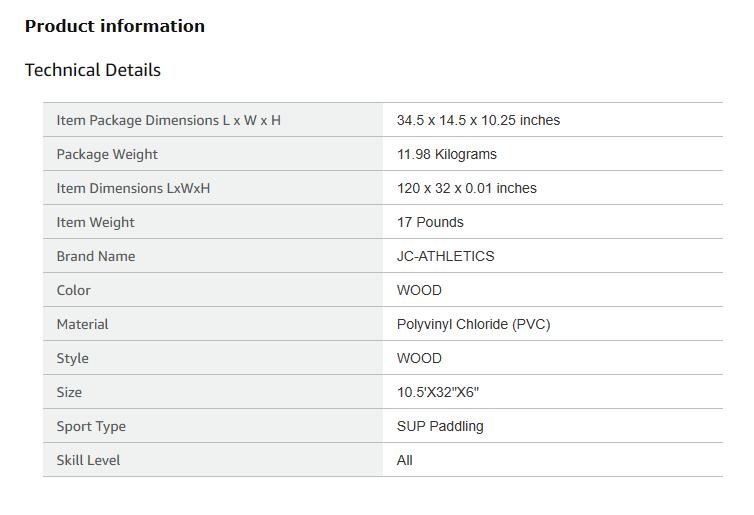Select the Item Package Dimensions label

point(168,120)
